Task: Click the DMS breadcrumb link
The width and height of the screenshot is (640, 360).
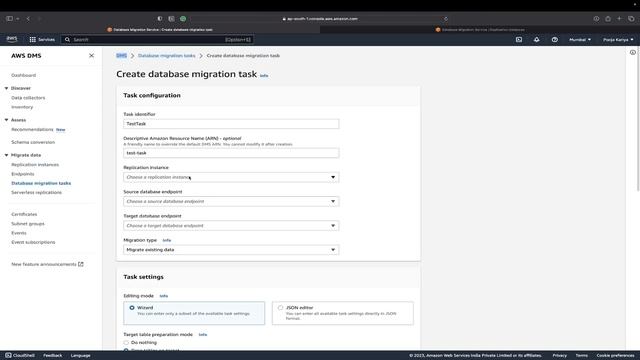Action: [x=121, y=56]
